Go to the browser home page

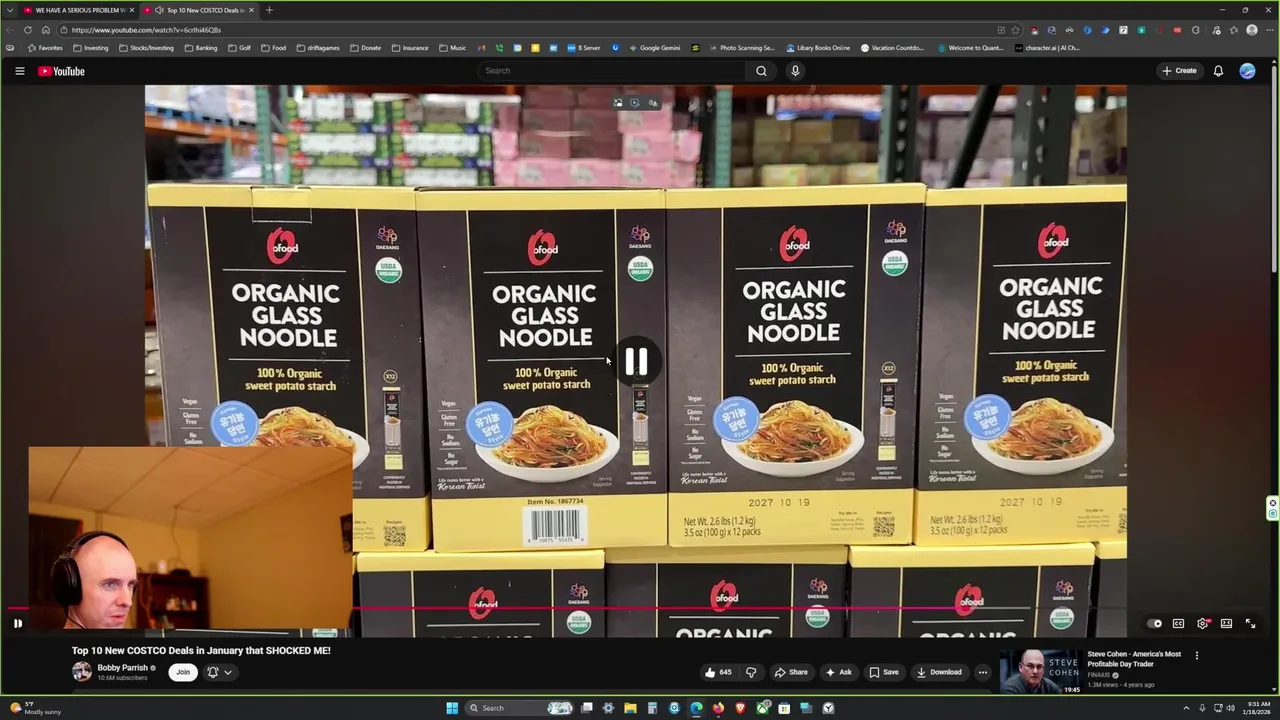coord(45,30)
